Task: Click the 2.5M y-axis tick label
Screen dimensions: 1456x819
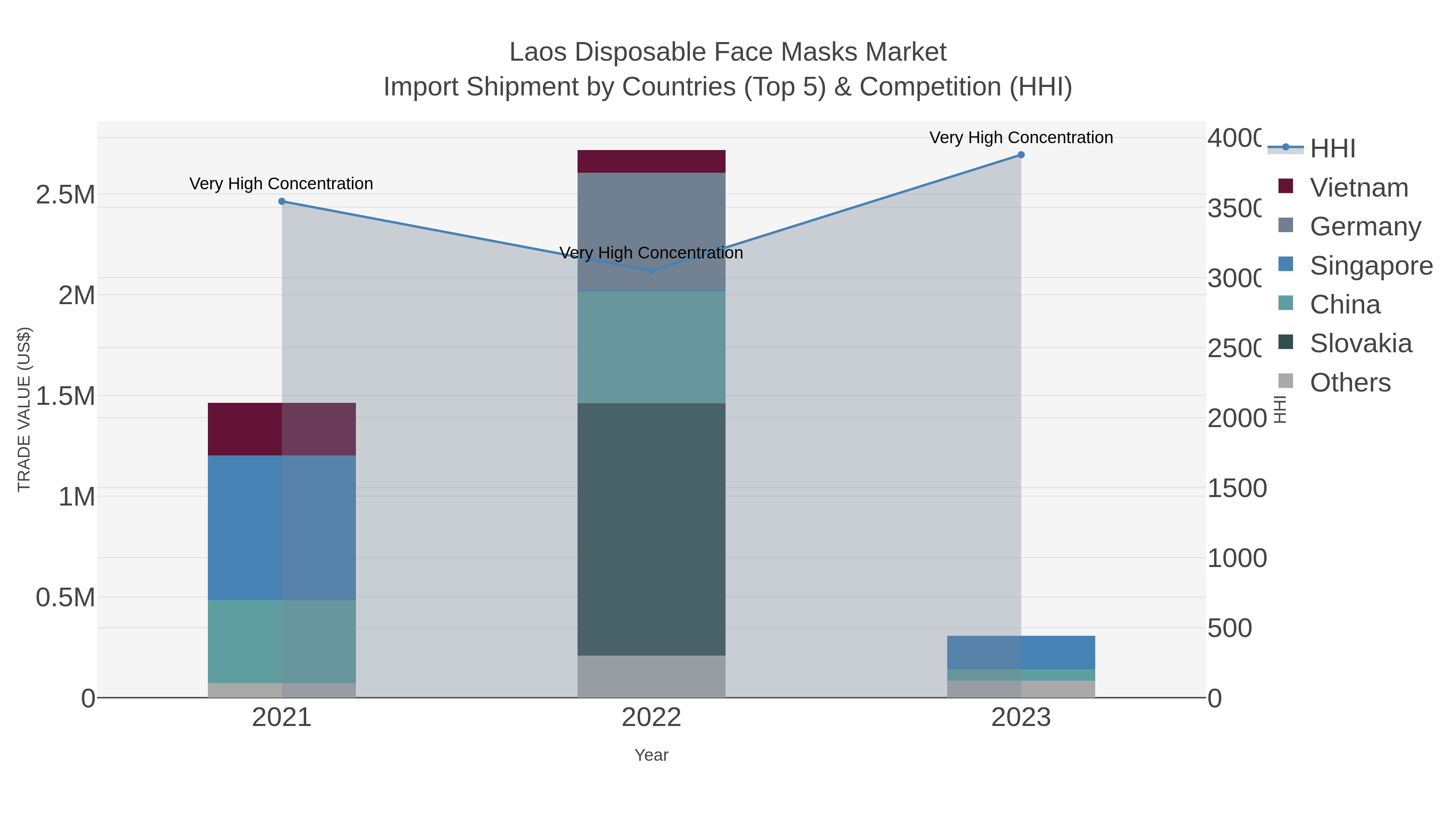Action: 66,195
